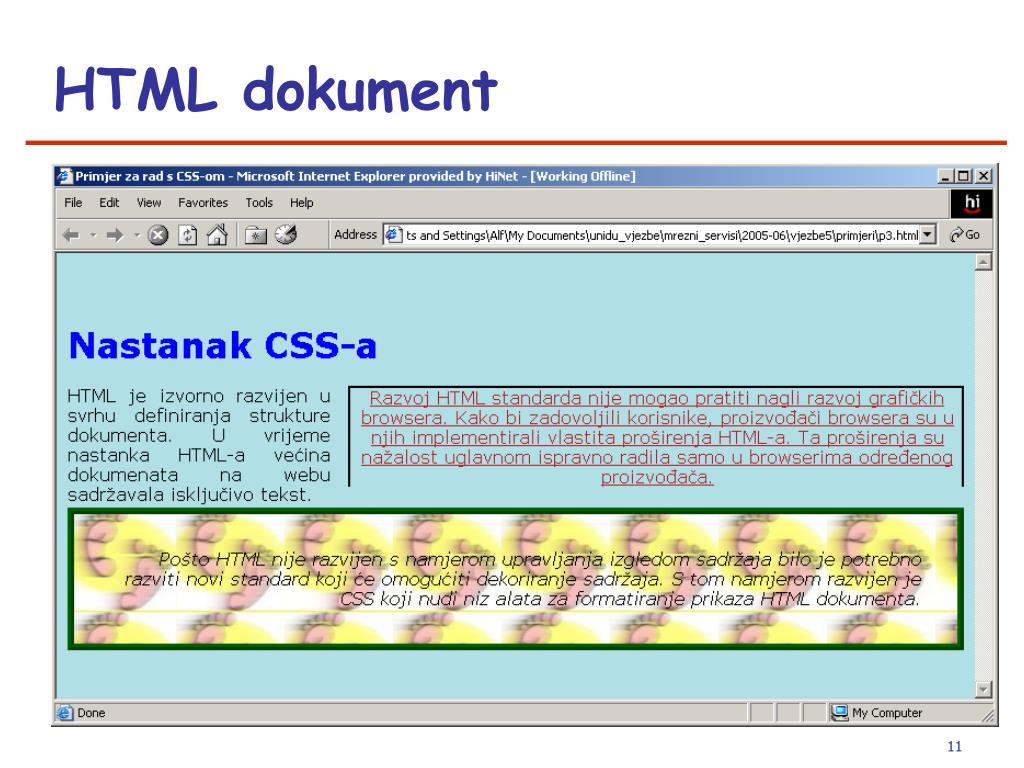Open the Tools menu
Viewport: 1024px width, 768px height.
pos(259,203)
